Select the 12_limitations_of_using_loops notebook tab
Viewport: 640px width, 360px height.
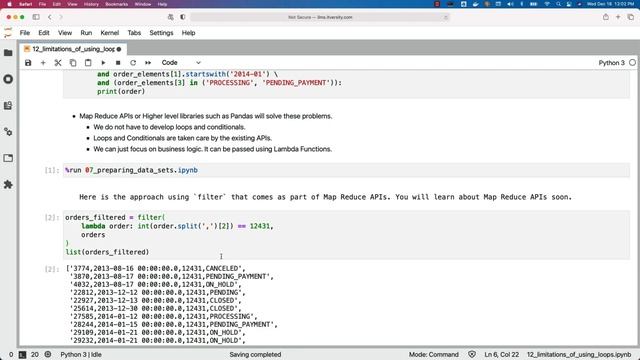pyautogui.click(x=73, y=49)
